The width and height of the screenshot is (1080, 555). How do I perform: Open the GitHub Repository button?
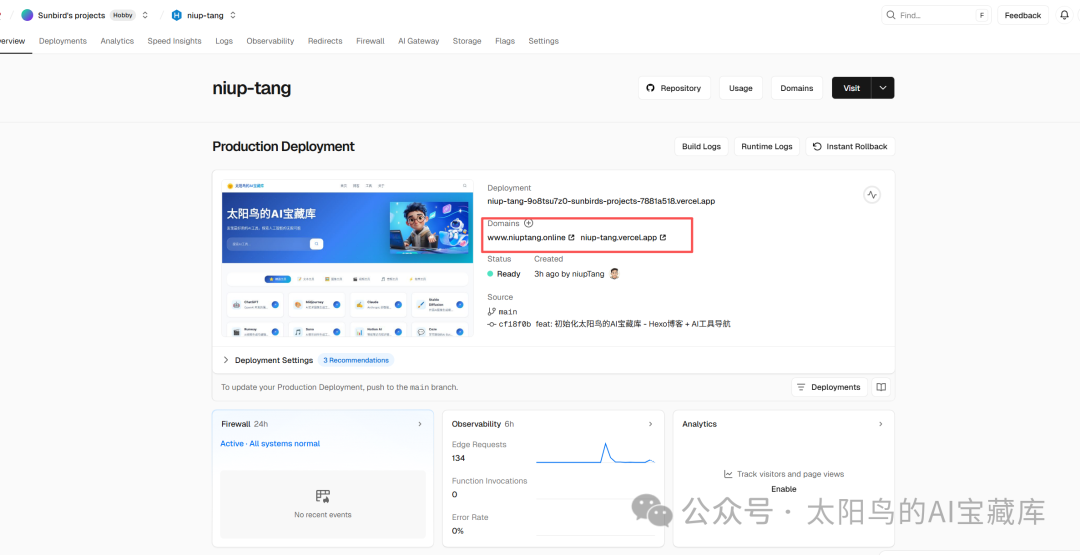coord(674,88)
